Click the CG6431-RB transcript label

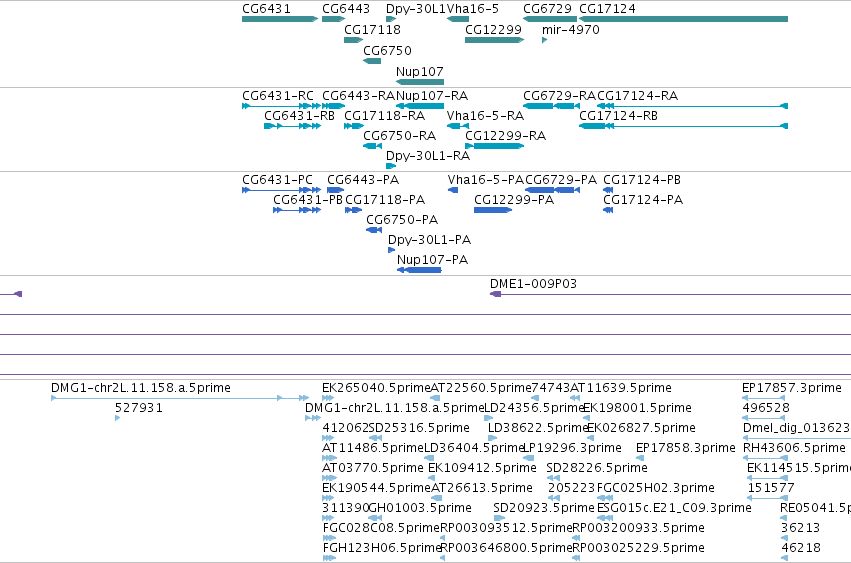click(x=299, y=116)
